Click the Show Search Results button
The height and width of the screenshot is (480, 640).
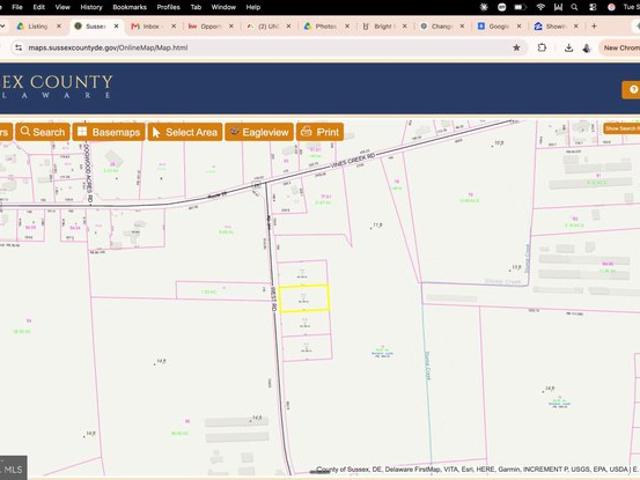coord(621,129)
